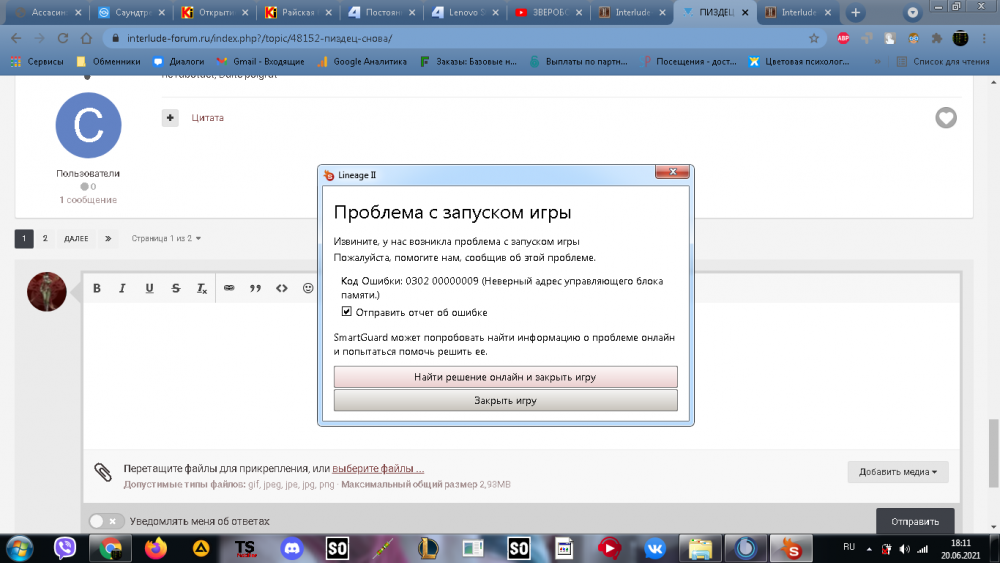Toggle Уведомлять меня об ответах switch
Image resolution: width=1000 pixels, height=563 pixels.
(106, 521)
